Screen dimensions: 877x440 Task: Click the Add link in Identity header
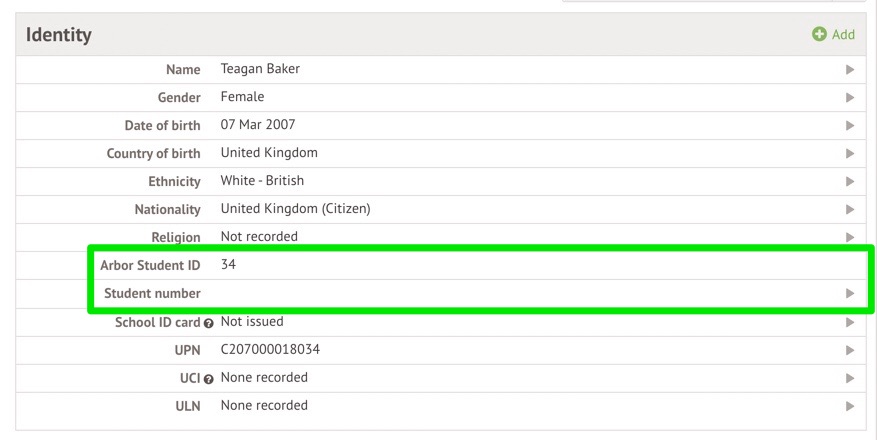point(843,35)
